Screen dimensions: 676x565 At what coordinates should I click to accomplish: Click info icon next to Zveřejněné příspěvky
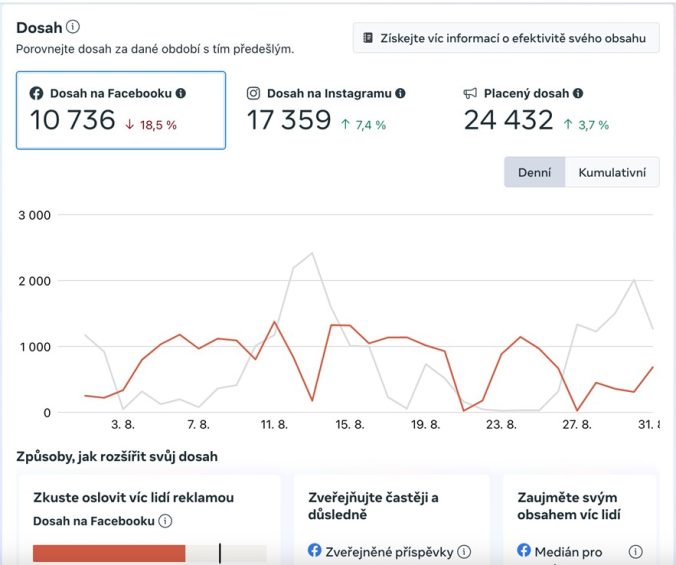tap(464, 551)
